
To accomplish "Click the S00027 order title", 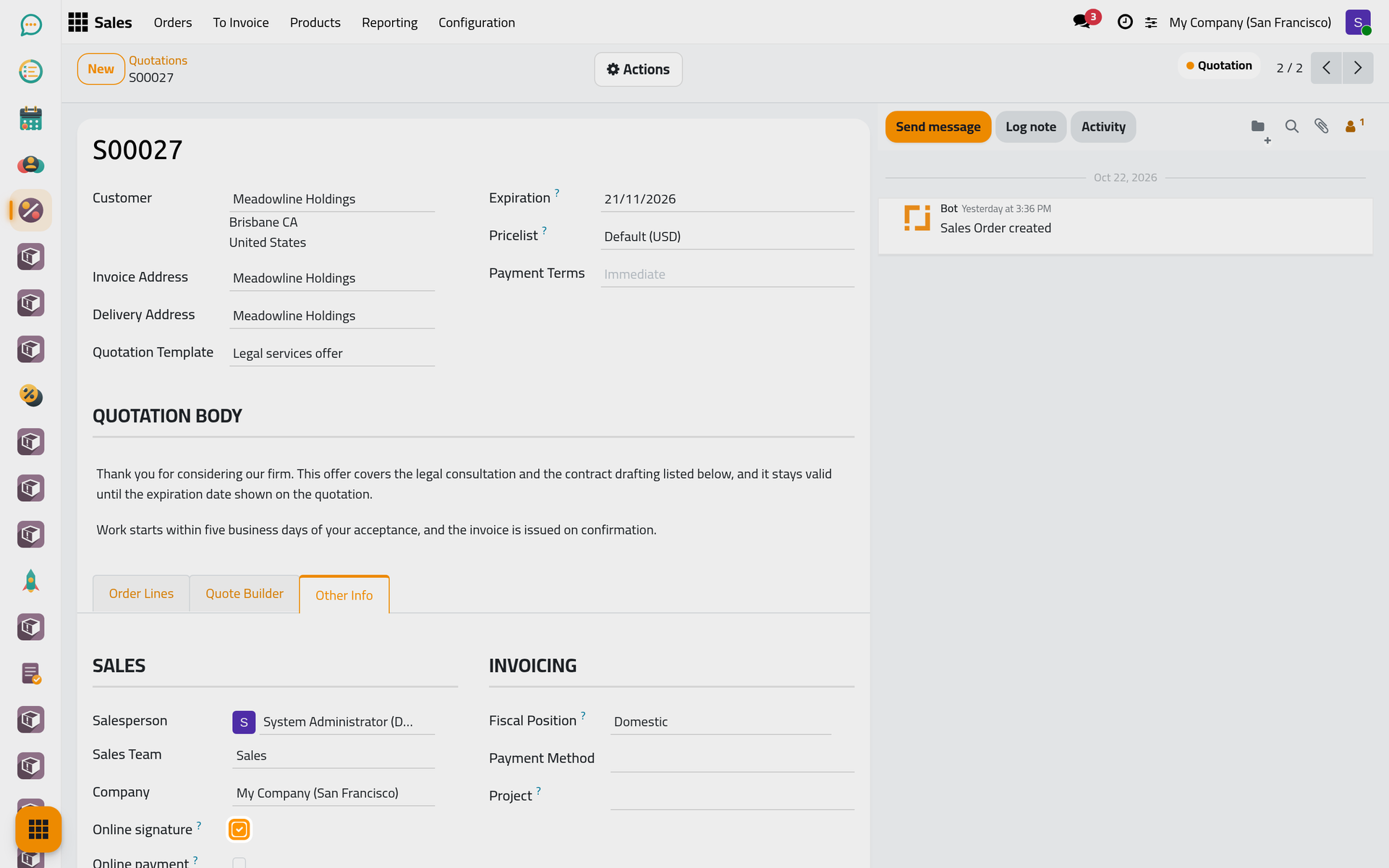I will [x=137, y=150].
